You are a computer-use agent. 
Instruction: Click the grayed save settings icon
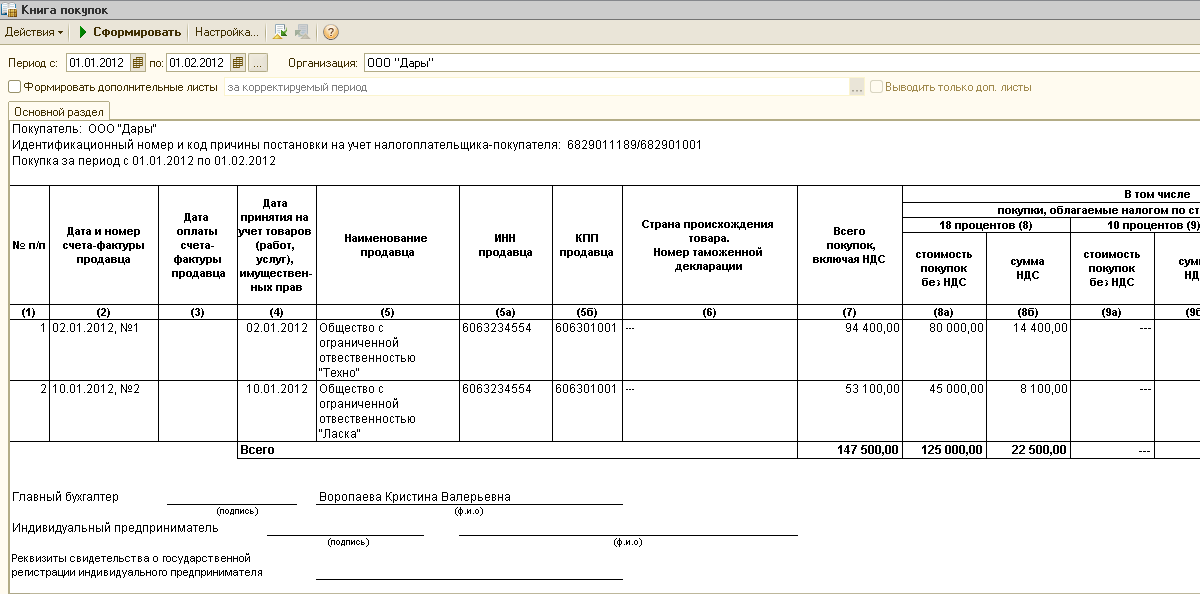point(302,32)
